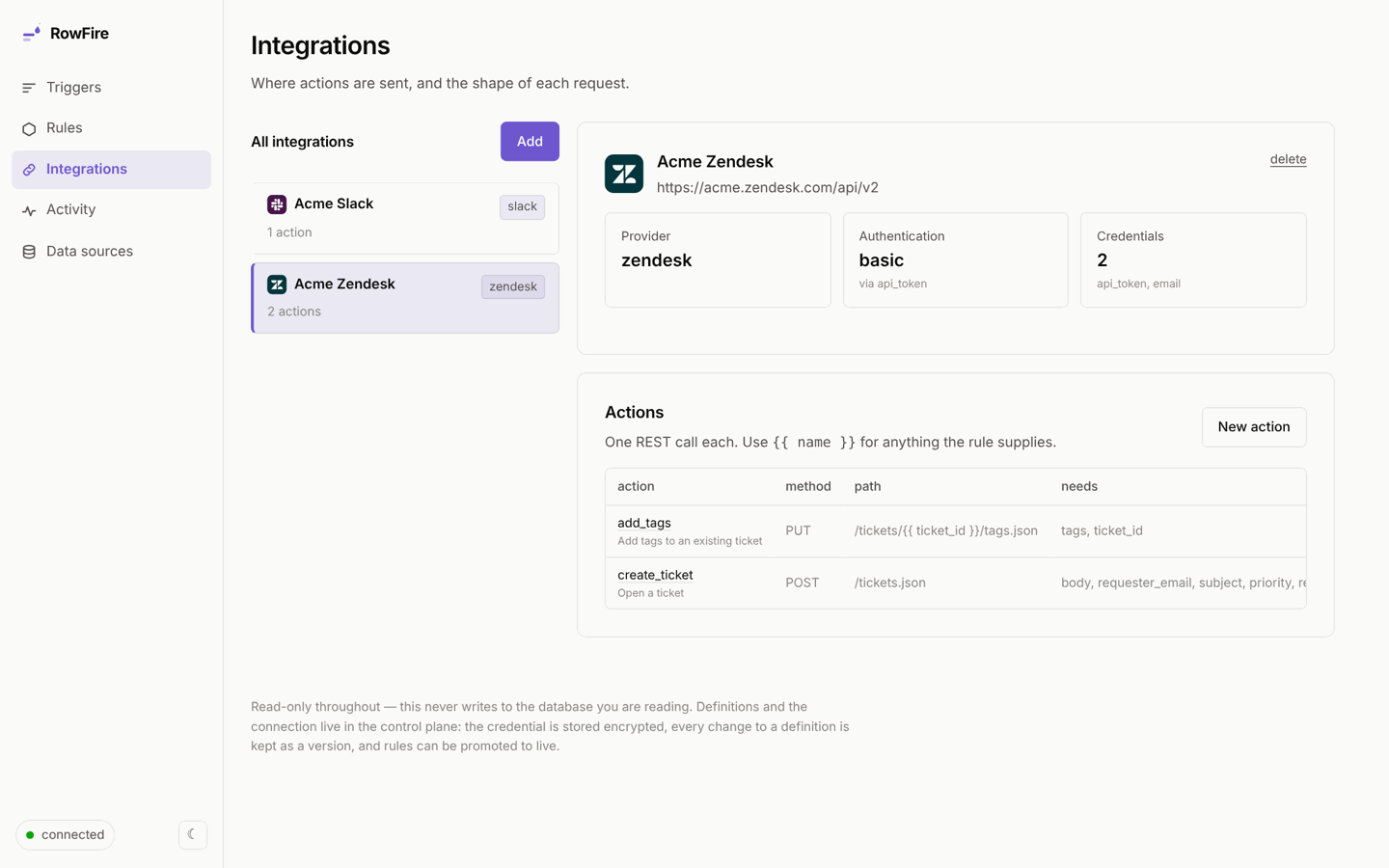Click the POST method cell
The width and height of the screenshot is (1389, 868).
click(803, 583)
